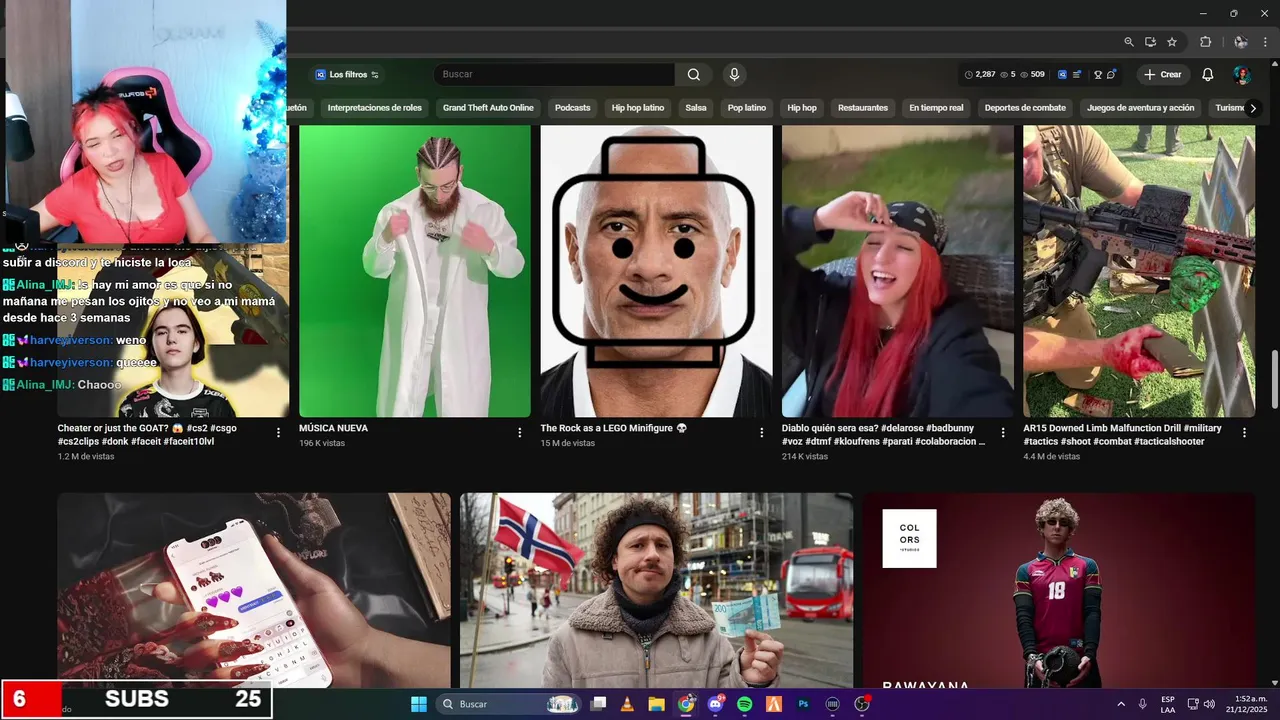Image resolution: width=1280 pixels, height=720 pixels.
Task: Click the install app icon in address bar
Action: tap(1150, 42)
